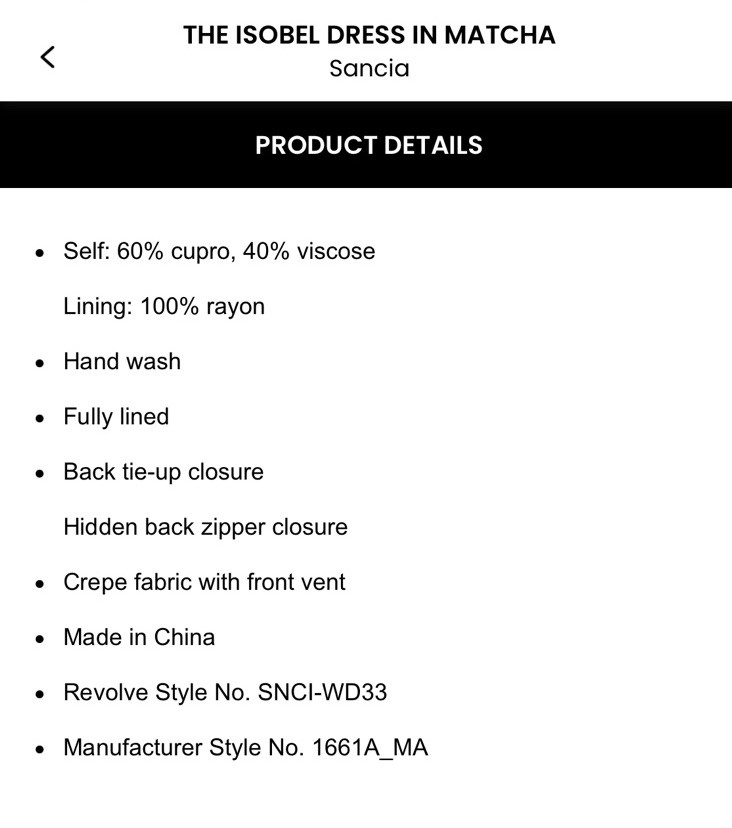Click the Hand wash detail
Screen dimensions: 732x828
122,361
